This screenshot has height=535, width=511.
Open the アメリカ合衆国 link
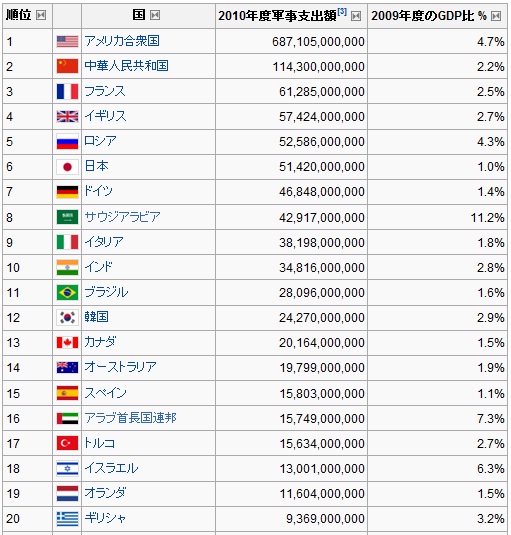coord(122,41)
